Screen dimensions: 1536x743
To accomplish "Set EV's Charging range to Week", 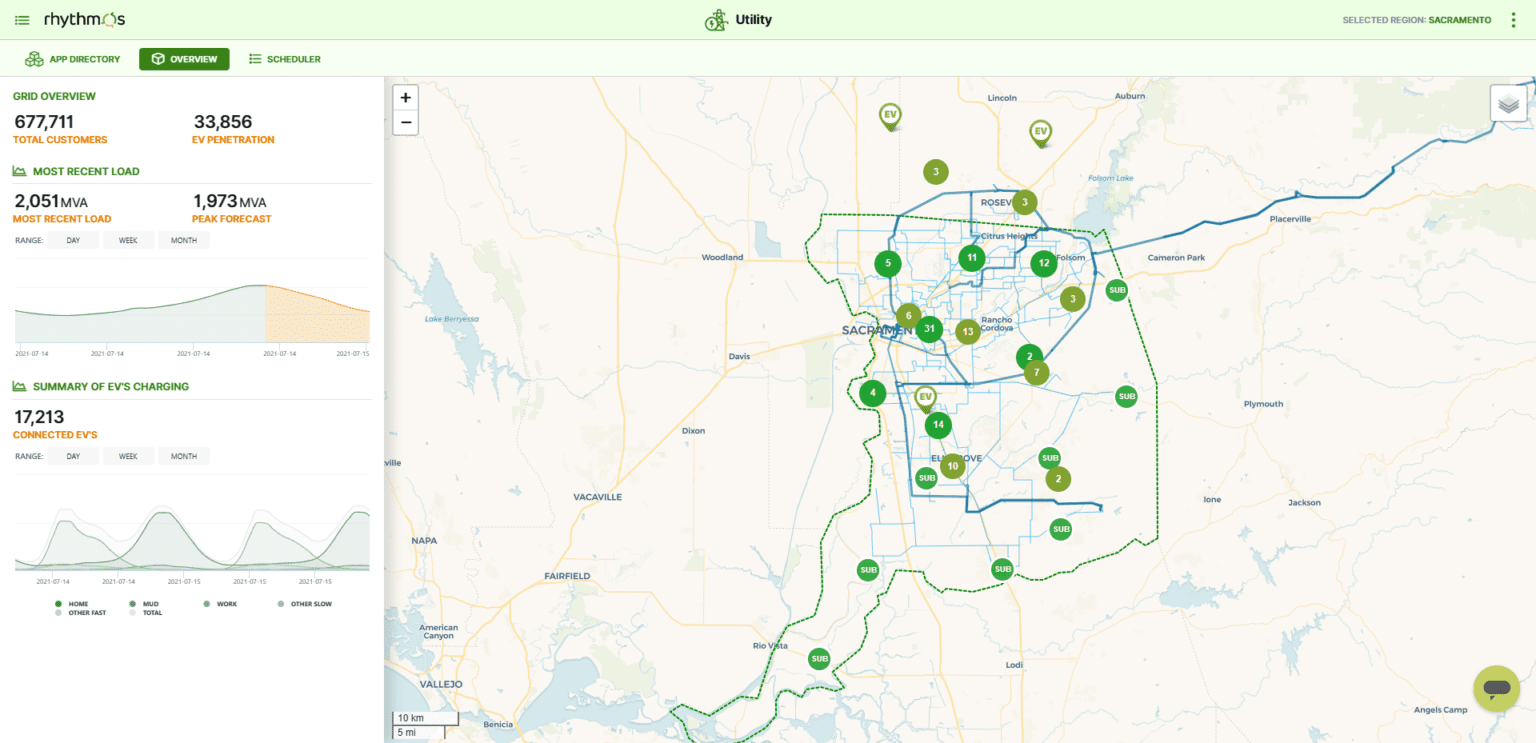I will pos(128,456).
